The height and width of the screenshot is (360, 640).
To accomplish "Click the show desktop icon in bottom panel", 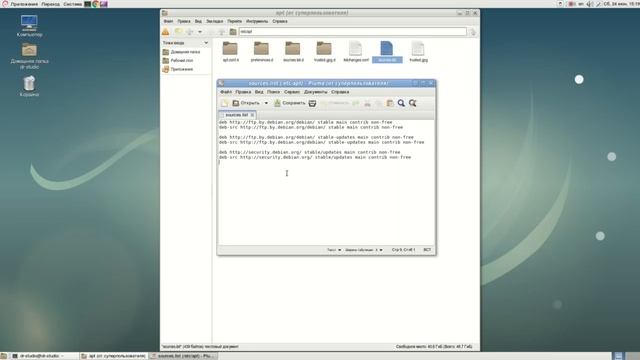I will coord(4,356).
